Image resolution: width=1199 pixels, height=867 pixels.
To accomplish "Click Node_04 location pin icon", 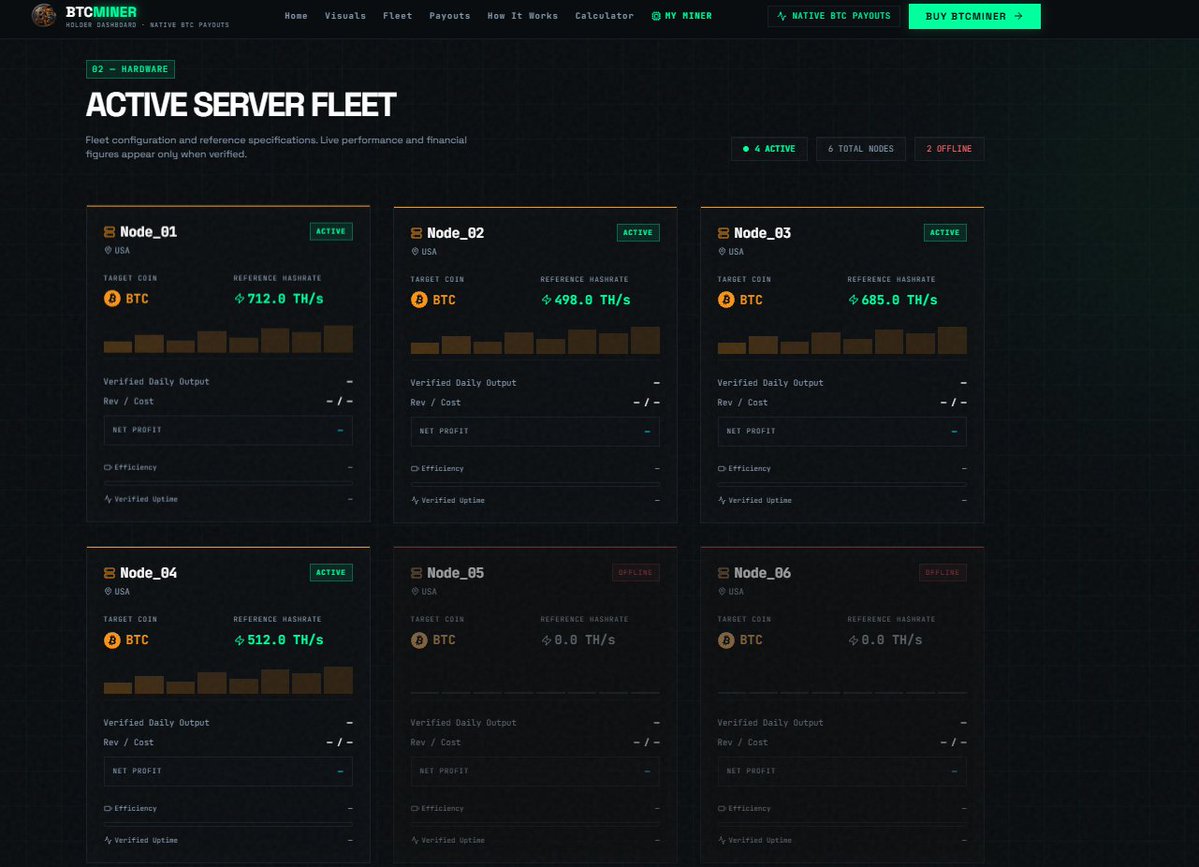I will click(x=108, y=591).
